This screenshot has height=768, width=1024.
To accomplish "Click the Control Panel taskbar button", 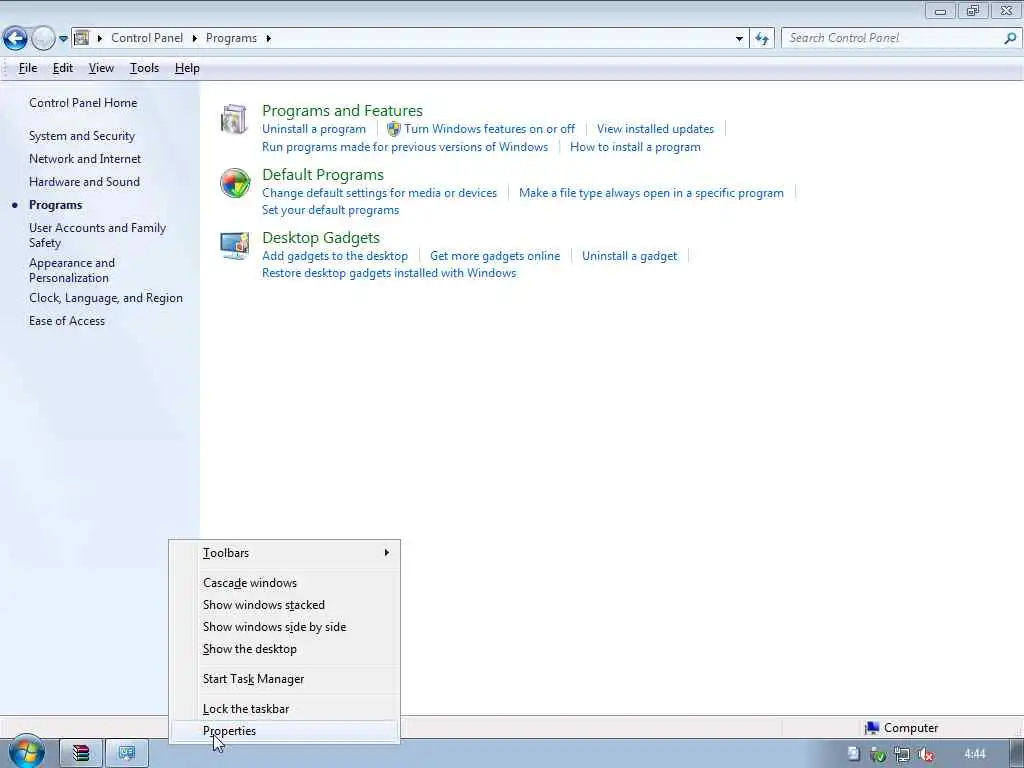I will coord(127,753).
